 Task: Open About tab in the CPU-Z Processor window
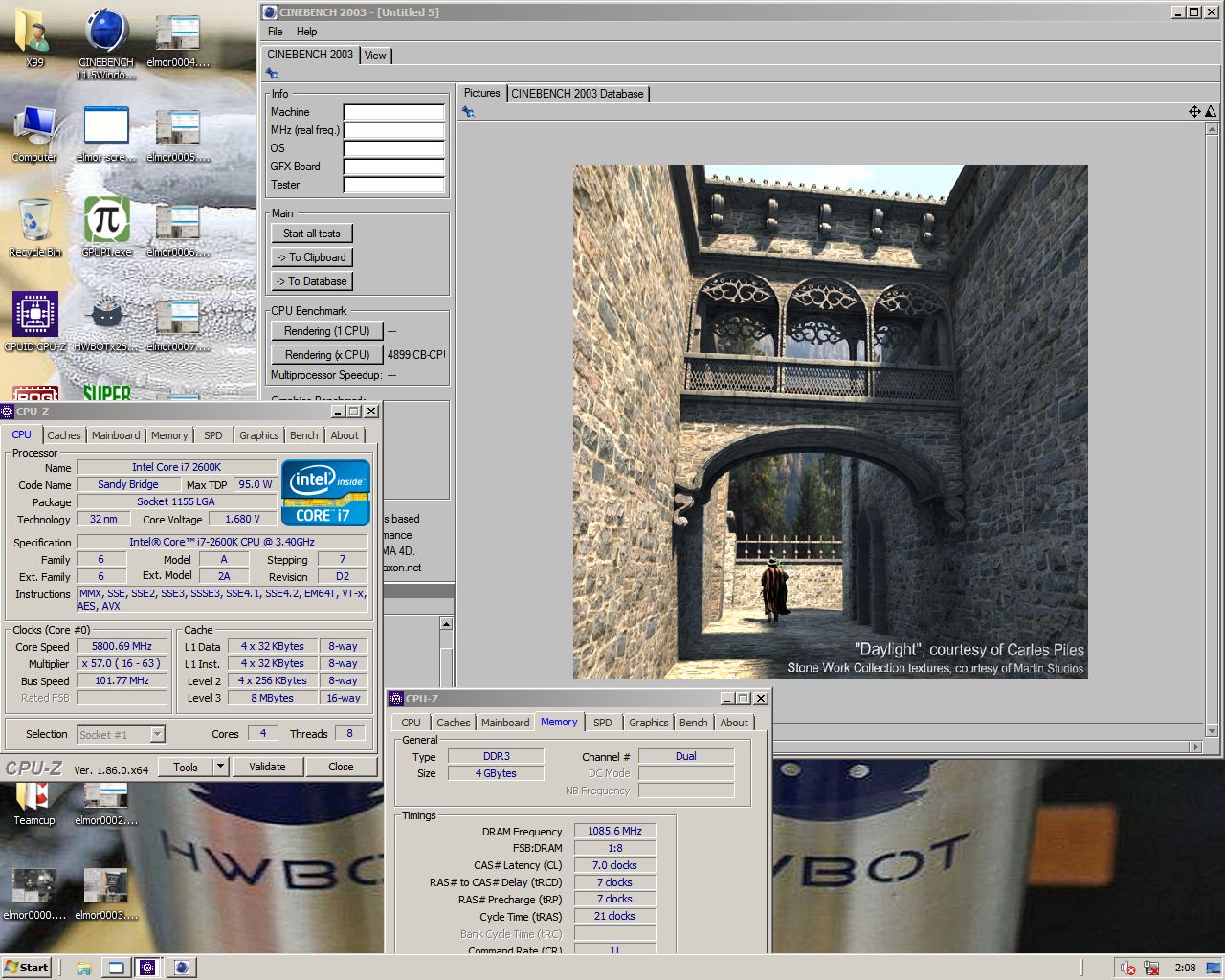coord(345,435)
